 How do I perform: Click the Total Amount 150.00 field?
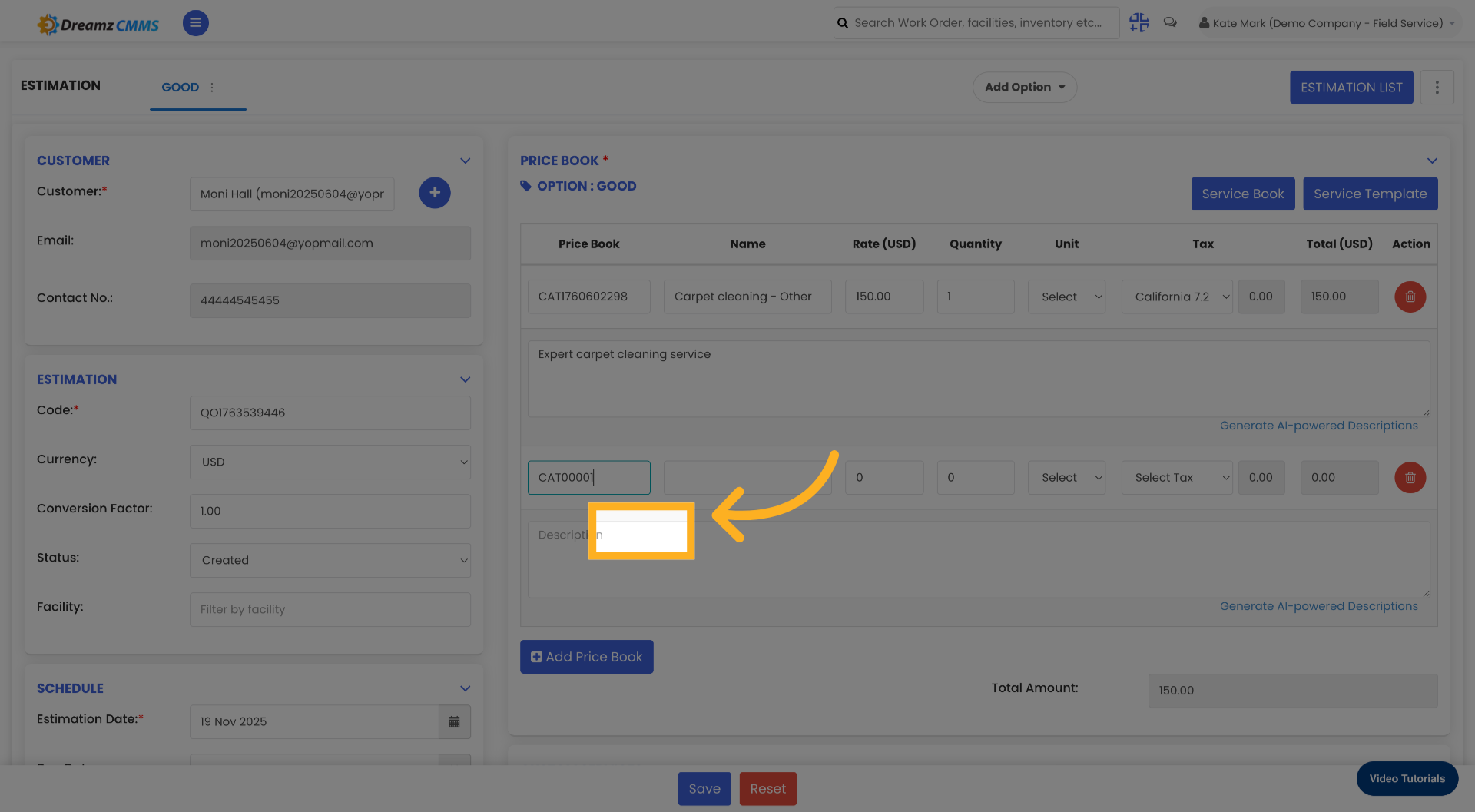pos(1293,691)
